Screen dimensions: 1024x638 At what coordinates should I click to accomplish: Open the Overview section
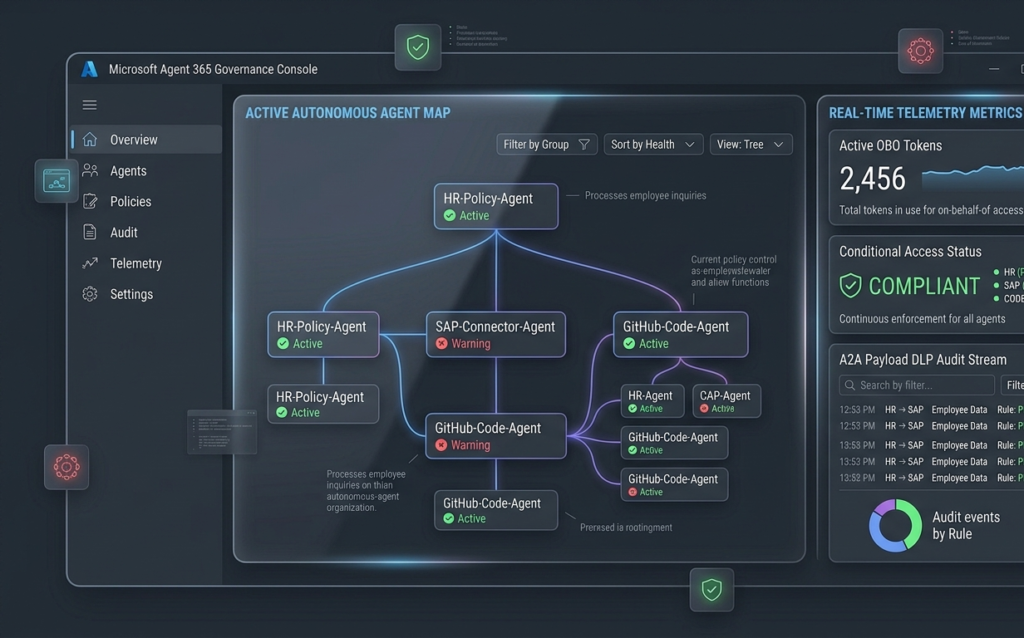(x=147, y=139)
